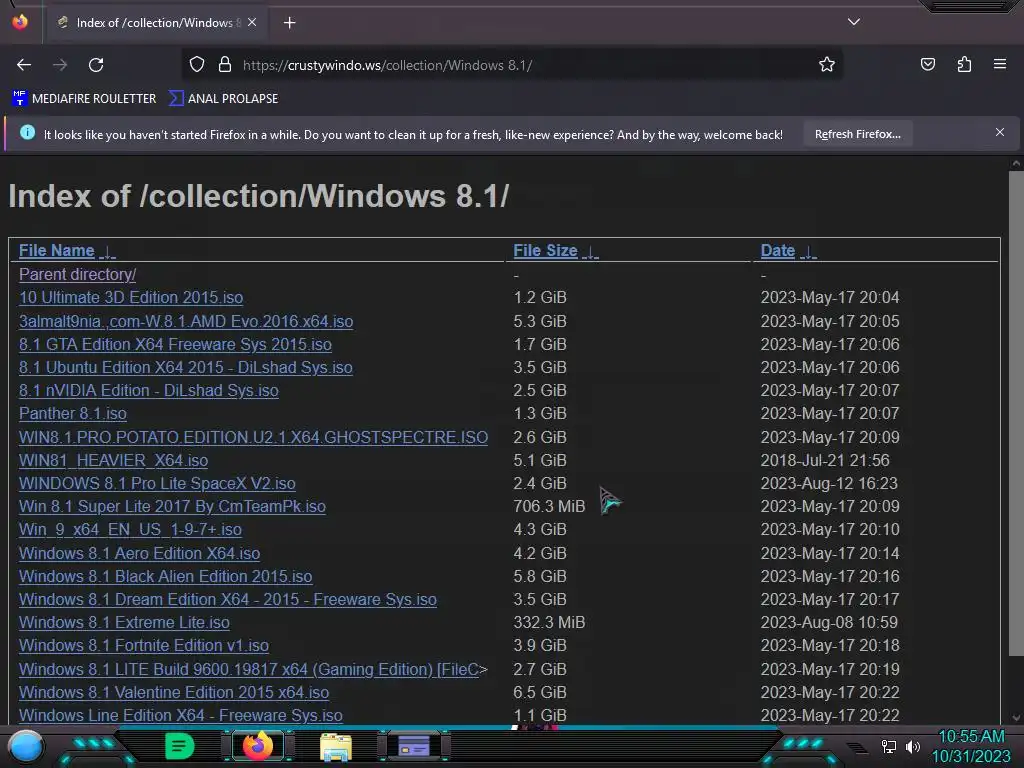
Task: Open Firefox application hamburger menu
Action: [1000, 64]
